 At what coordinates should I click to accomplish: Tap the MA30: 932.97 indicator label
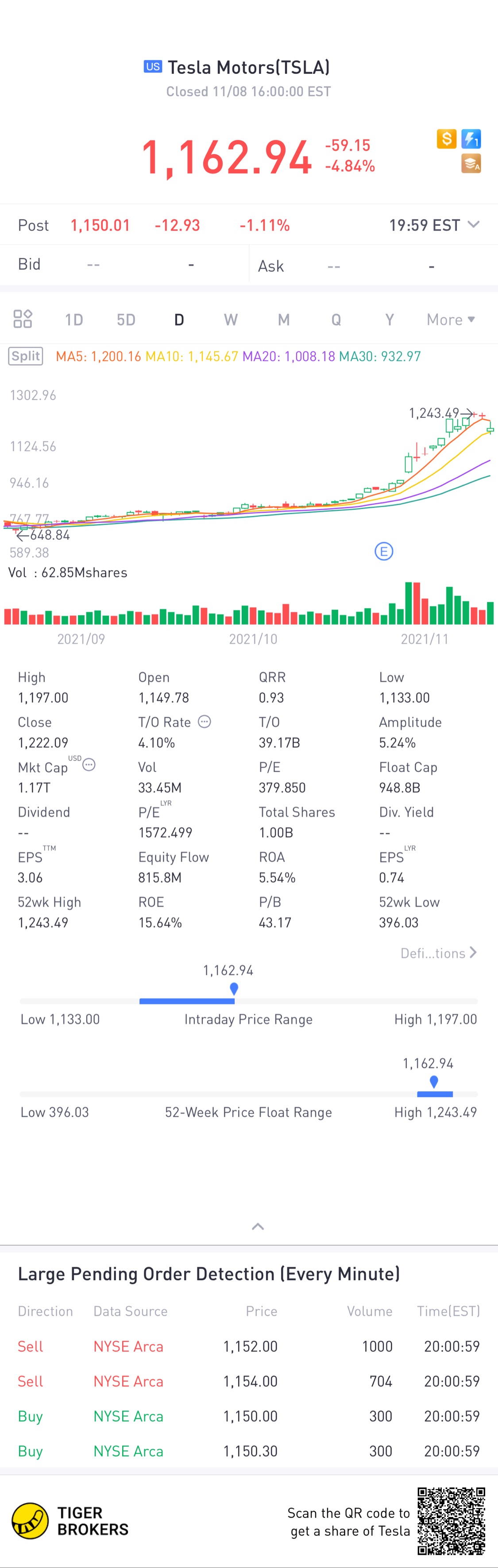pyautogui.click(x=380, y=357)
